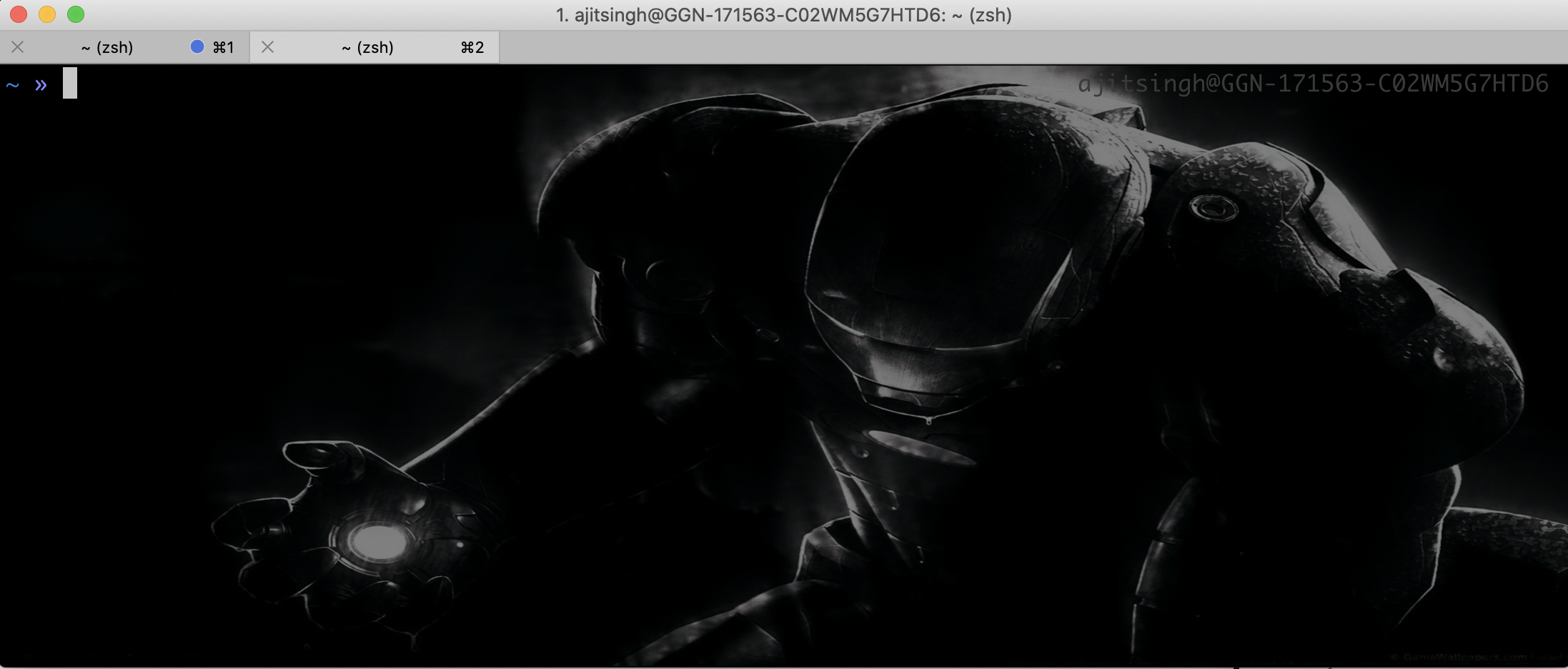Image resolution: width=1568 pixels, height=669 pixels.
Task: Close the second zsh tab with ⌘2
Action: (268, 47)
